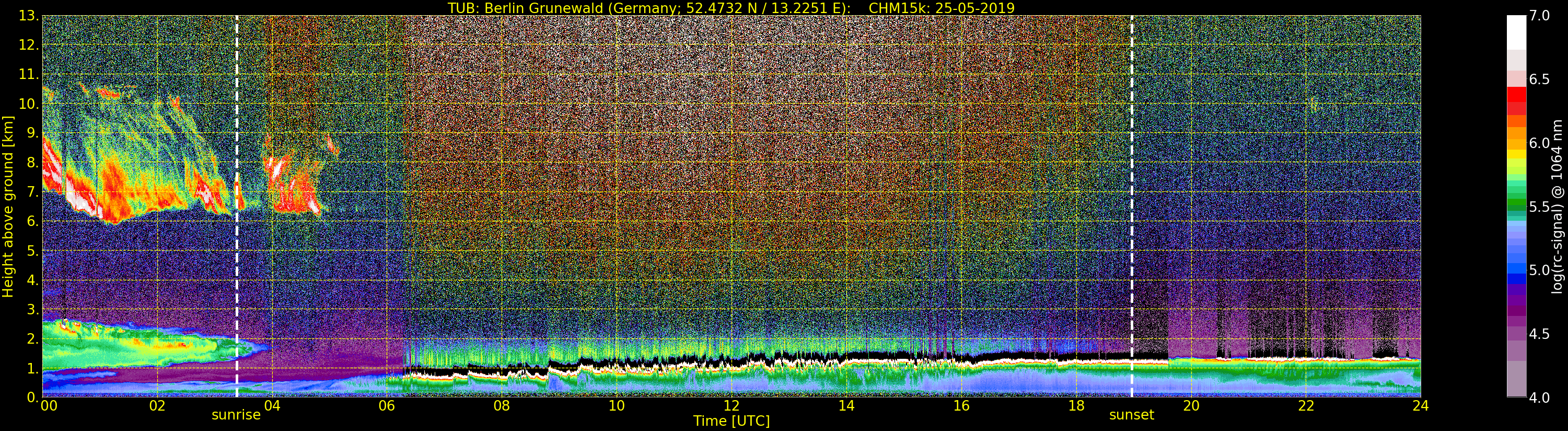Pick the white segment at colorbar top
The image size is (1568, 431).
click(1516, 32)
